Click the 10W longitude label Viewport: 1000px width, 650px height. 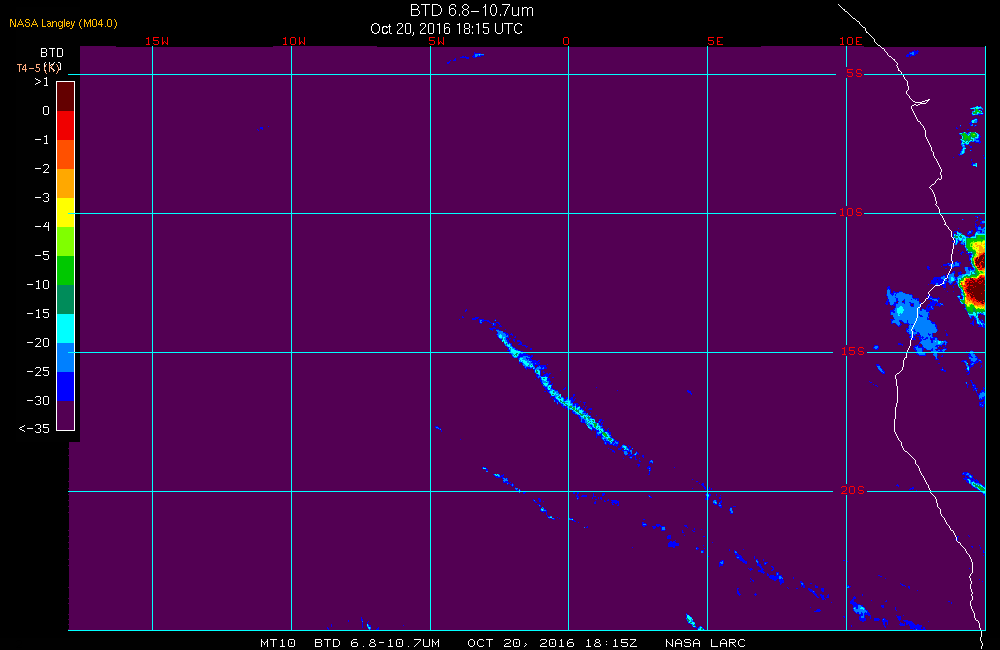[x=294, y=41]
